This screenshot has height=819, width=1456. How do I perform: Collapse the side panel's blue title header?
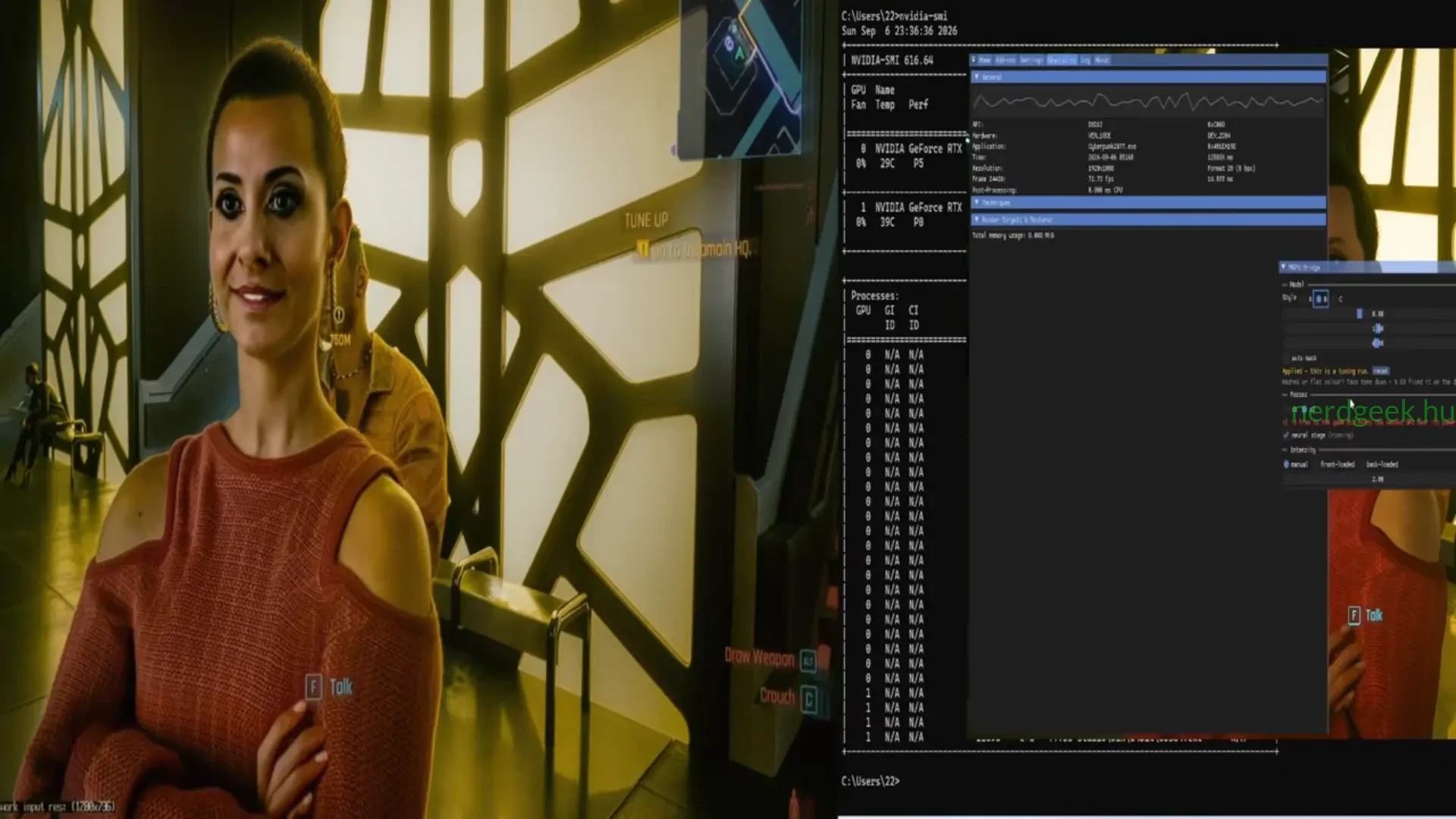tap(1368, 267)
